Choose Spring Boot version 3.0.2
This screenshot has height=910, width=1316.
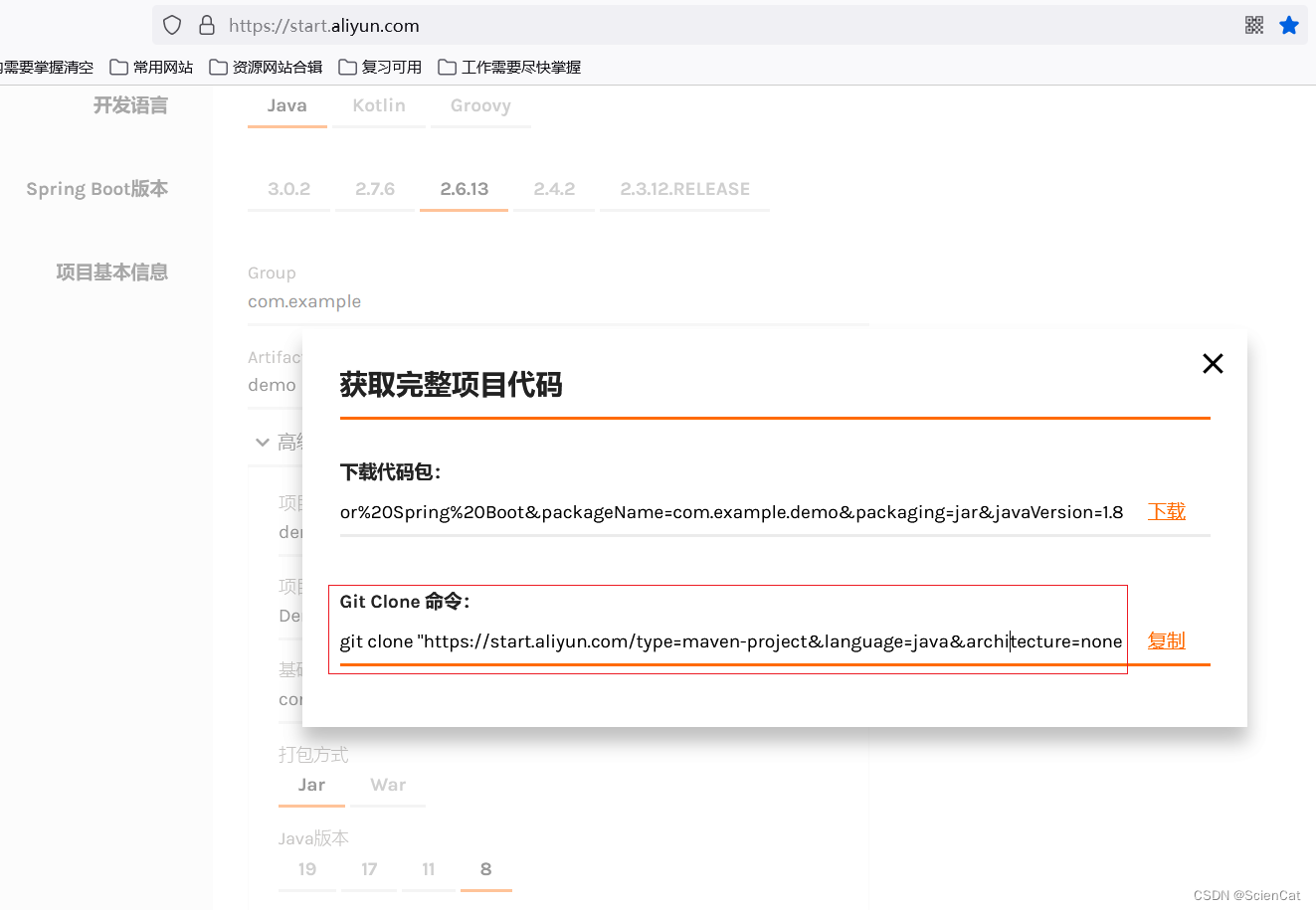pyautogui.click(x=289, y=189)
